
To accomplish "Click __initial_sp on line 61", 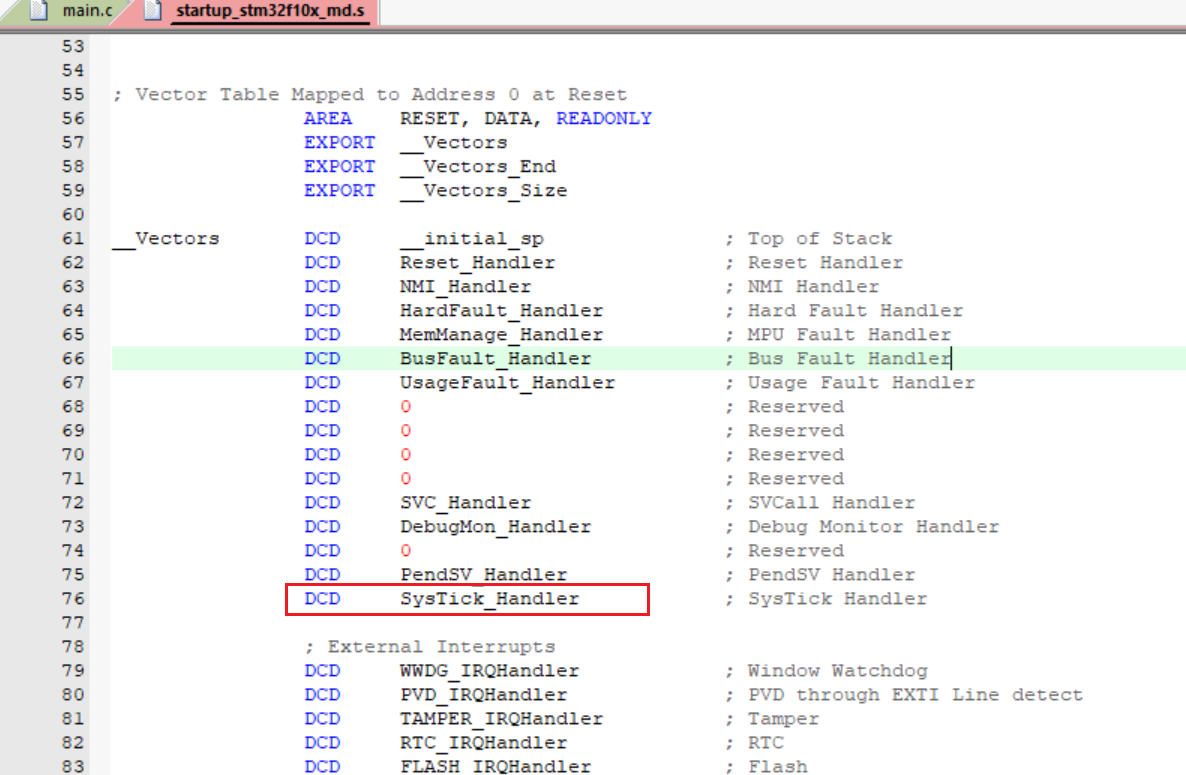I will coord(472,239).
